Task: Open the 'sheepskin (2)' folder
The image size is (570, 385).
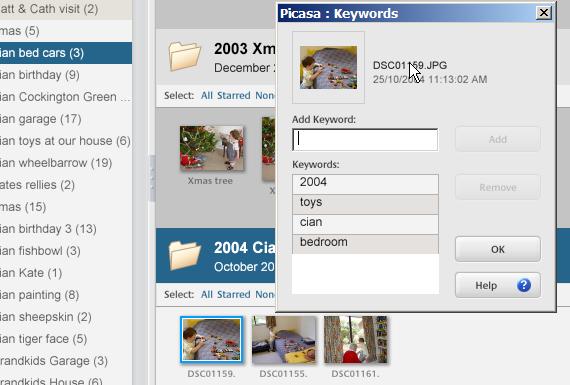Action: [66, 317]
